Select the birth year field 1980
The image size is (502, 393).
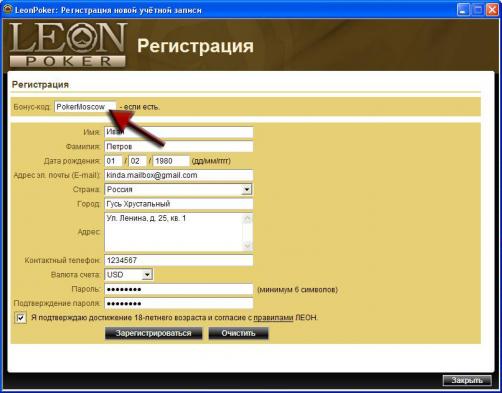pyautogui.click(x=171, y=161)
